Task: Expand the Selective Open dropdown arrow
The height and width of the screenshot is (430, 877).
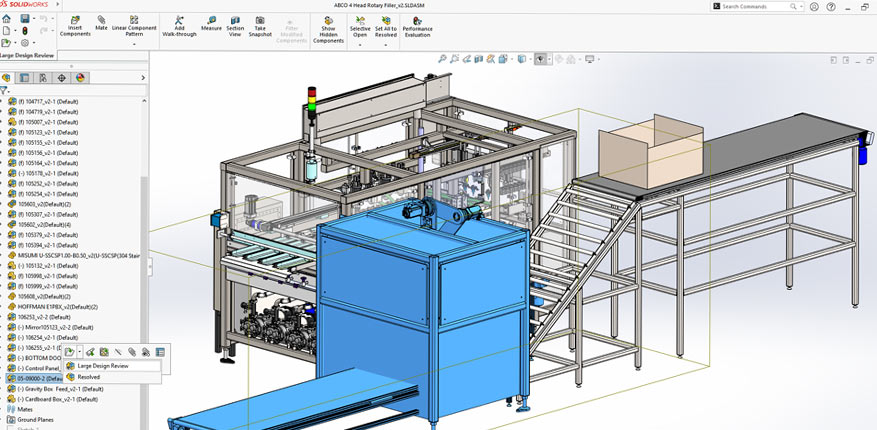Action: pos(360,44)
